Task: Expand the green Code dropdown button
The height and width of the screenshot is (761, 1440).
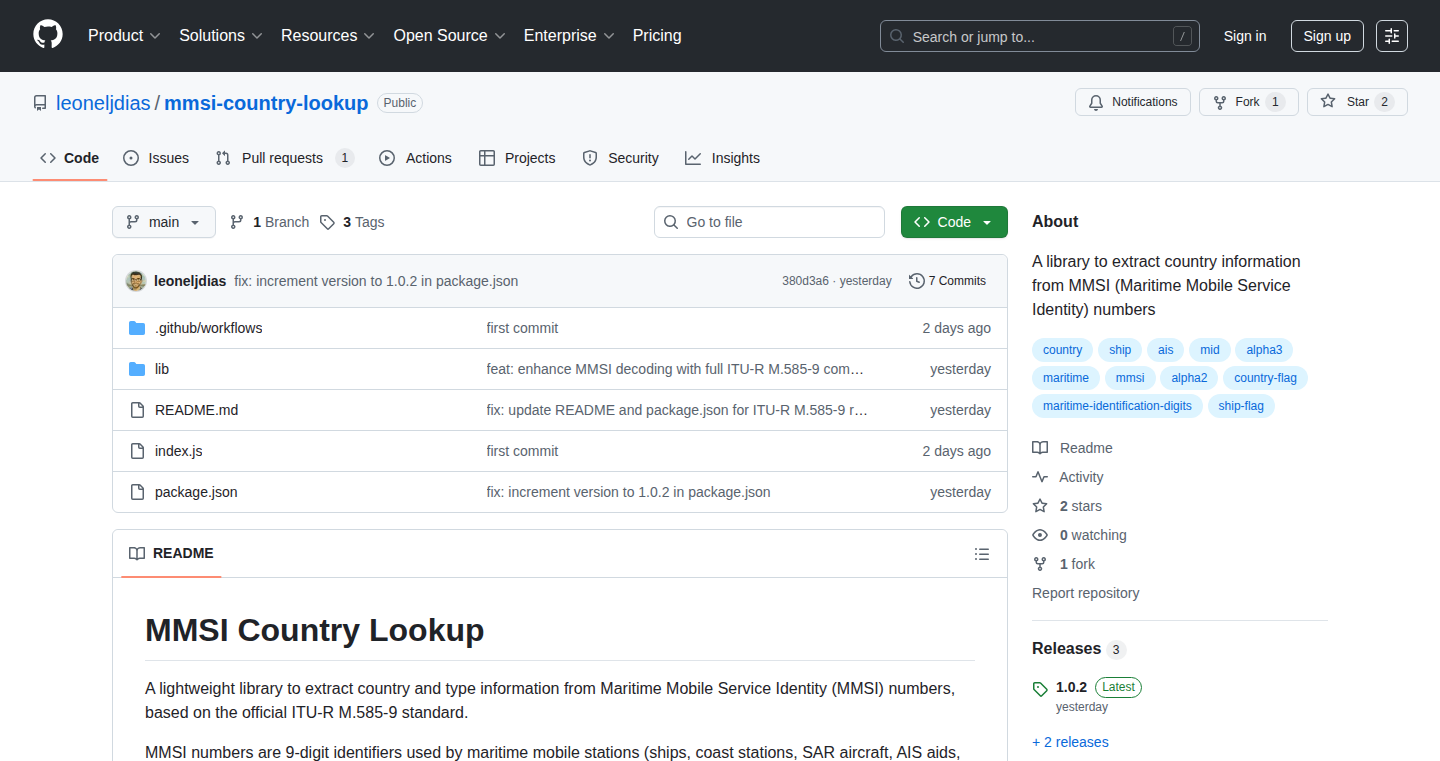Action: [954, 222]
